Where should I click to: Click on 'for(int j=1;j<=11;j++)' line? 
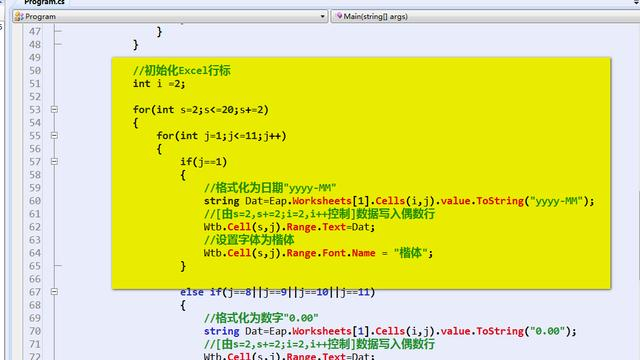click(x=222, y=136)
